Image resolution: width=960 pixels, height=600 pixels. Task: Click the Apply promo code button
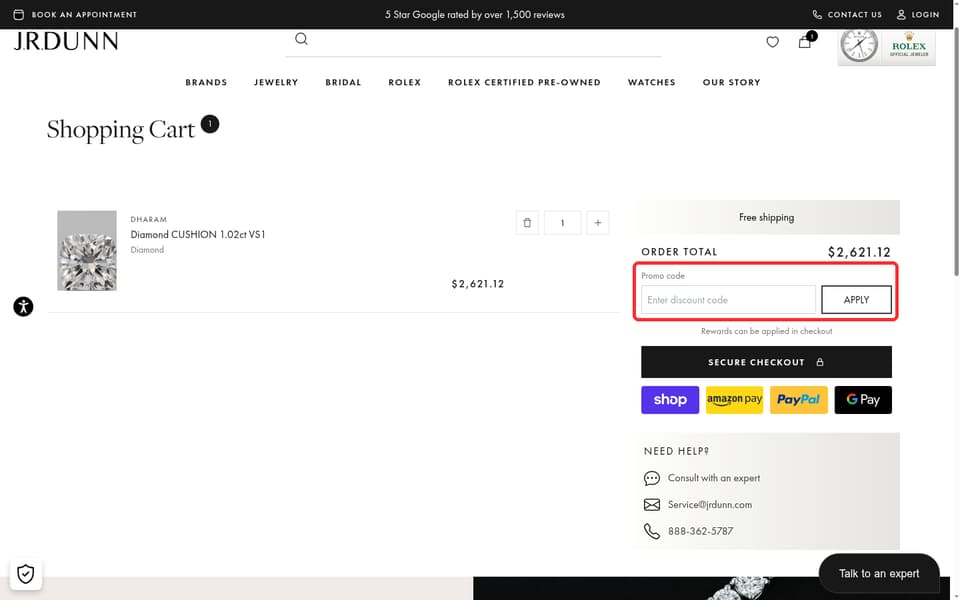(x=856, y=300)
